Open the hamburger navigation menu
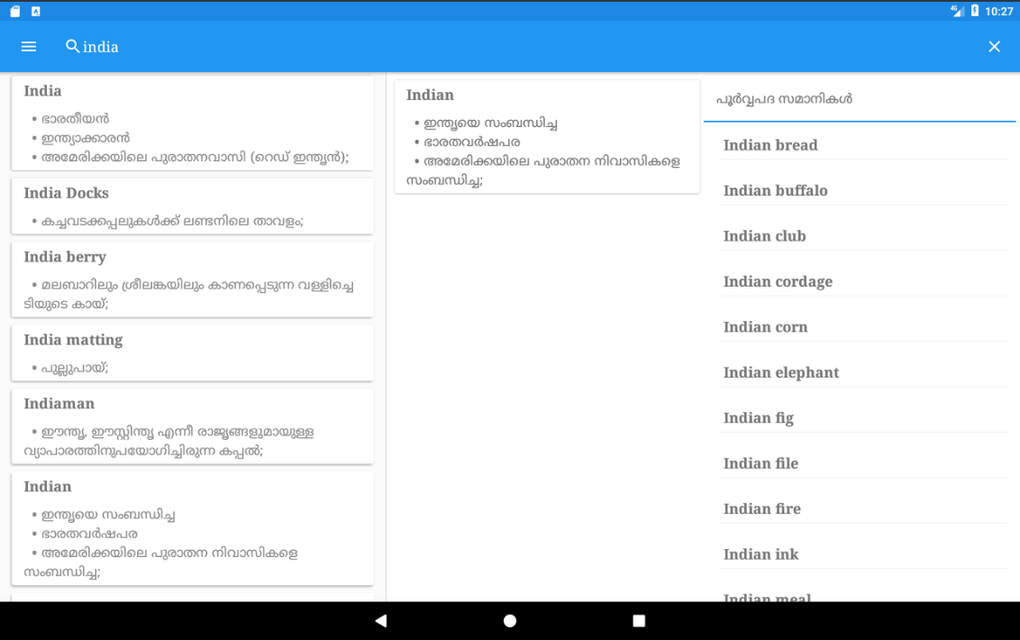Viewport: 1020px width, 640px height. point(29,47)
